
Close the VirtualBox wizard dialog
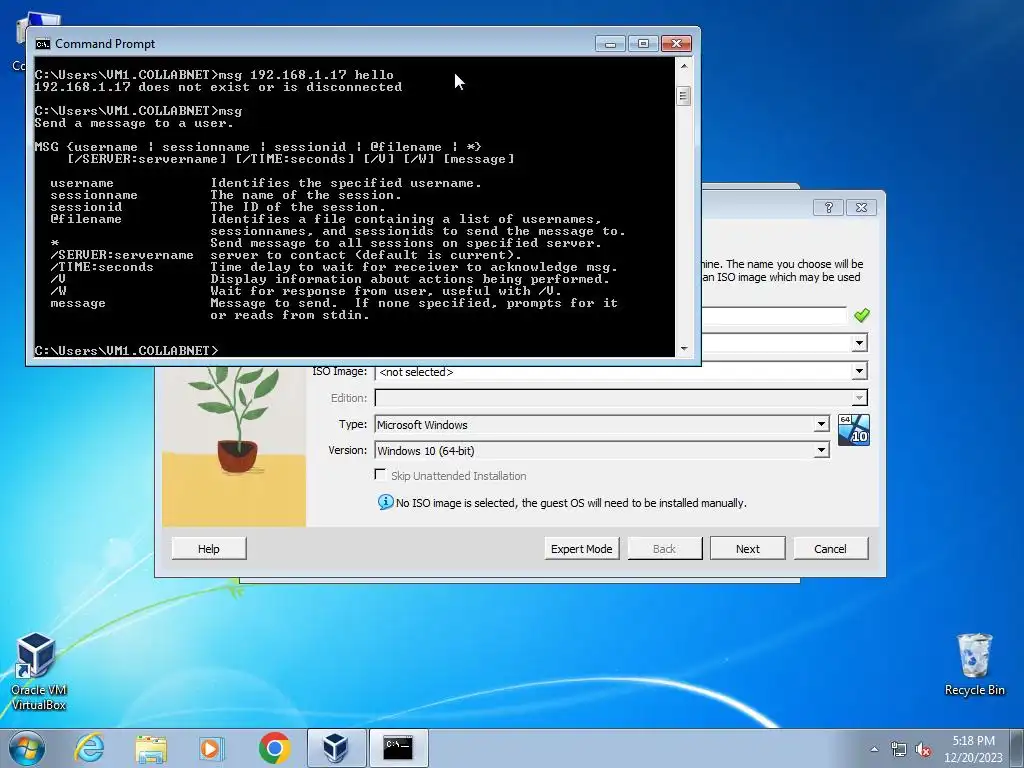(x=861, y=208)
